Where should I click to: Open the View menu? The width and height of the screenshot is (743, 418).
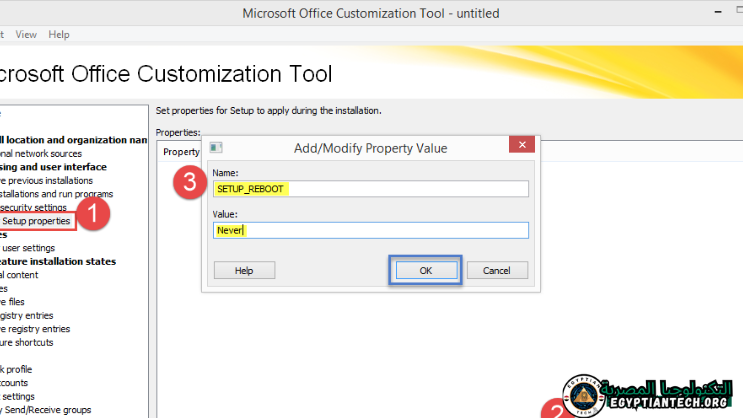click(x=26, y=35)
